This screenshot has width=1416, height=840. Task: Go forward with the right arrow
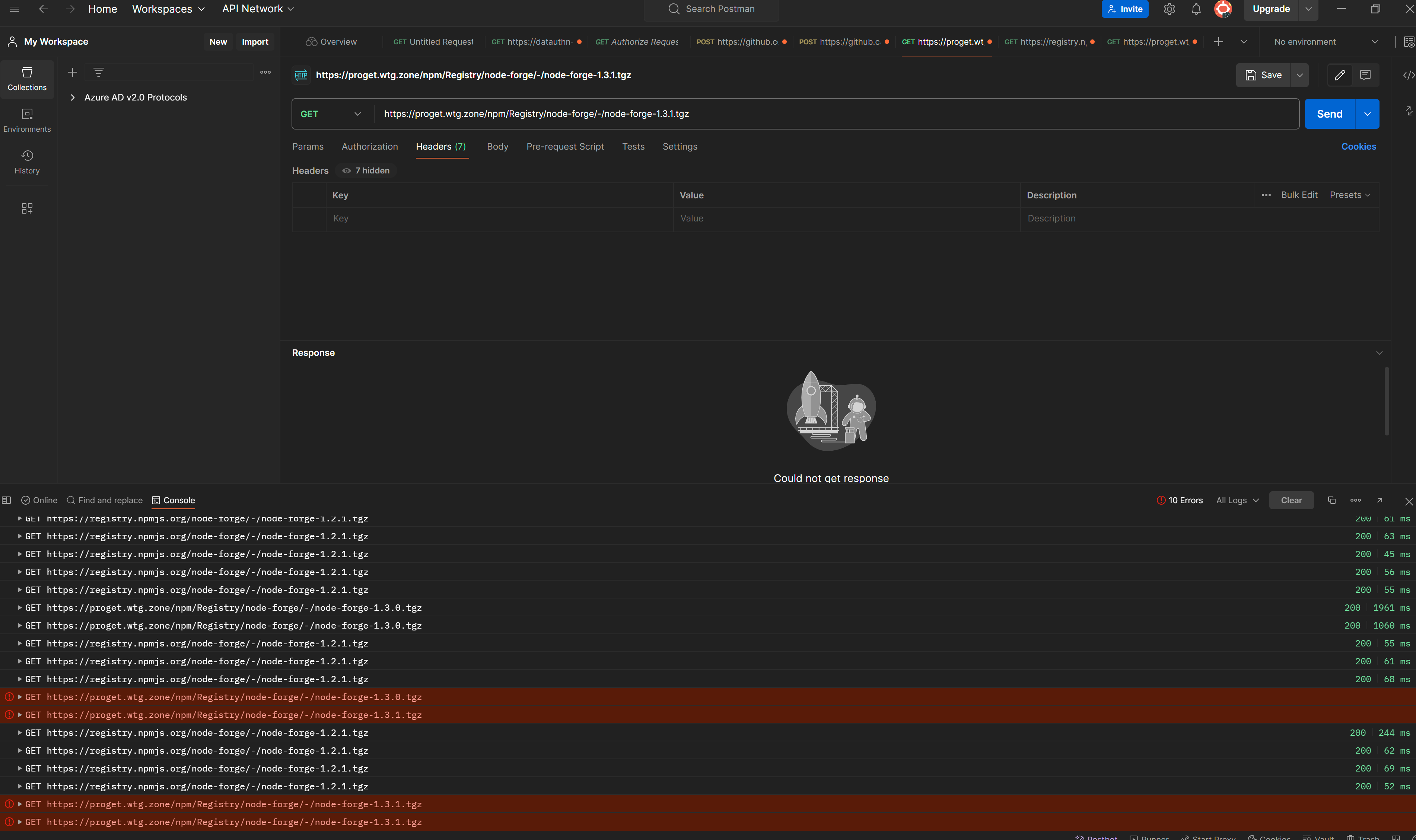click(70, 9)
